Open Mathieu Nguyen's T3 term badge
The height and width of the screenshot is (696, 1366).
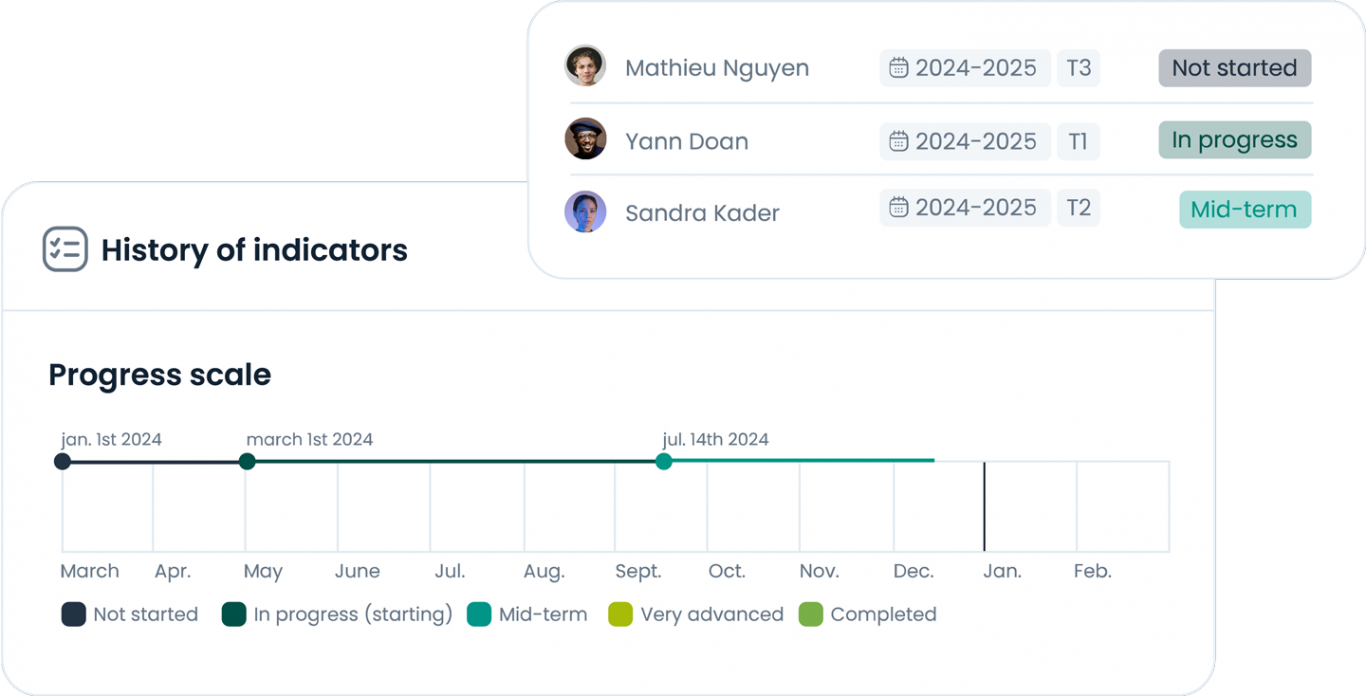[1078, 67]
